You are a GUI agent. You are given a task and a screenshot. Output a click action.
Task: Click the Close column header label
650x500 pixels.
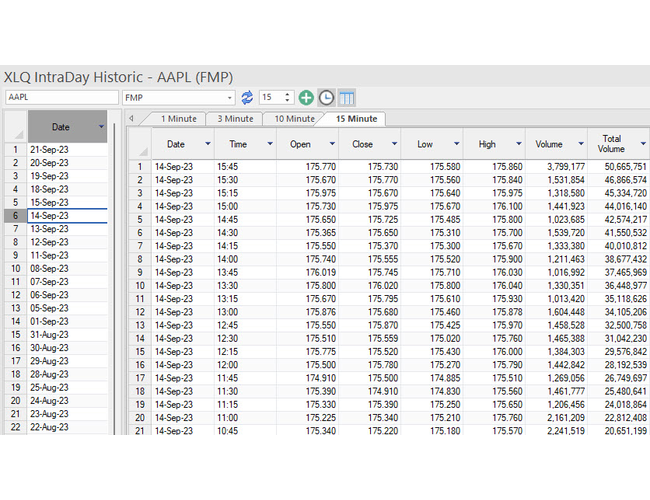pyautogui.click(x=362, y=144)
